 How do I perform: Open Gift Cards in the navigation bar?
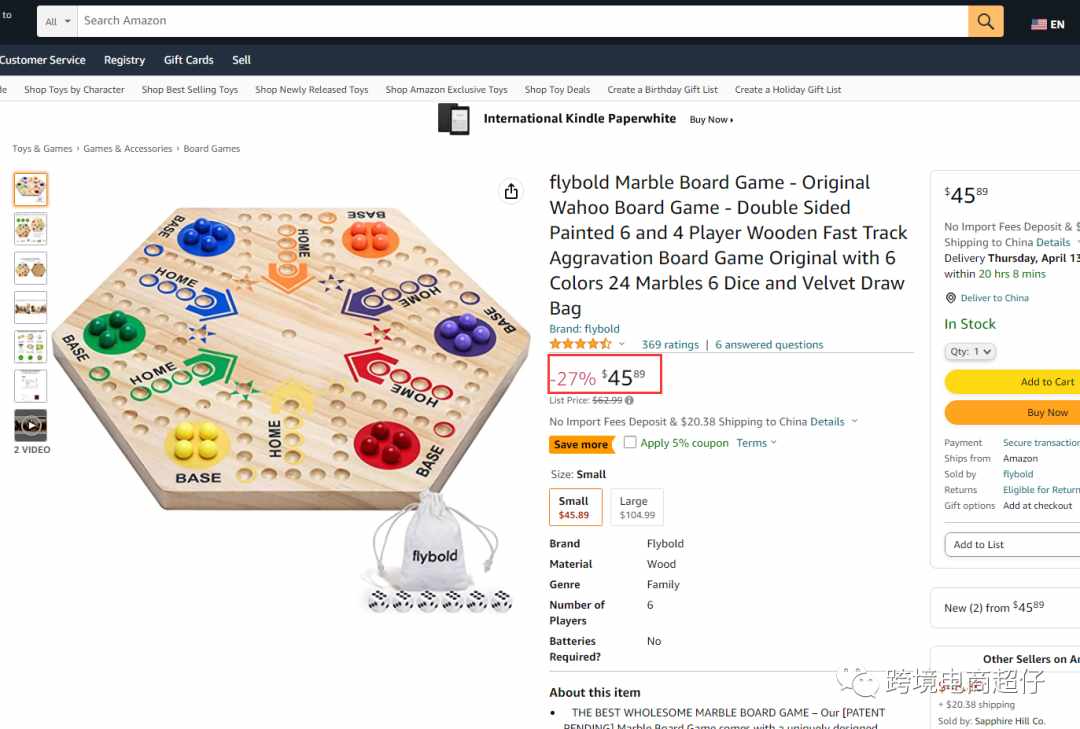click(188, 60)
